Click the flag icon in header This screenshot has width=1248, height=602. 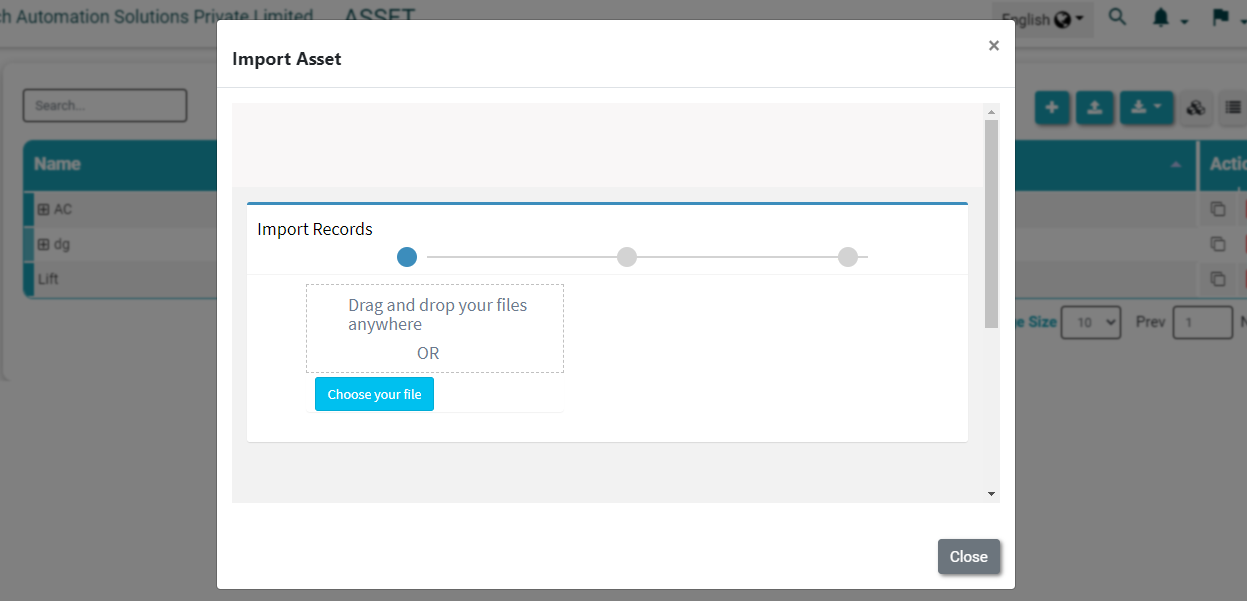pyautogui.click(x=1220, y=18)
